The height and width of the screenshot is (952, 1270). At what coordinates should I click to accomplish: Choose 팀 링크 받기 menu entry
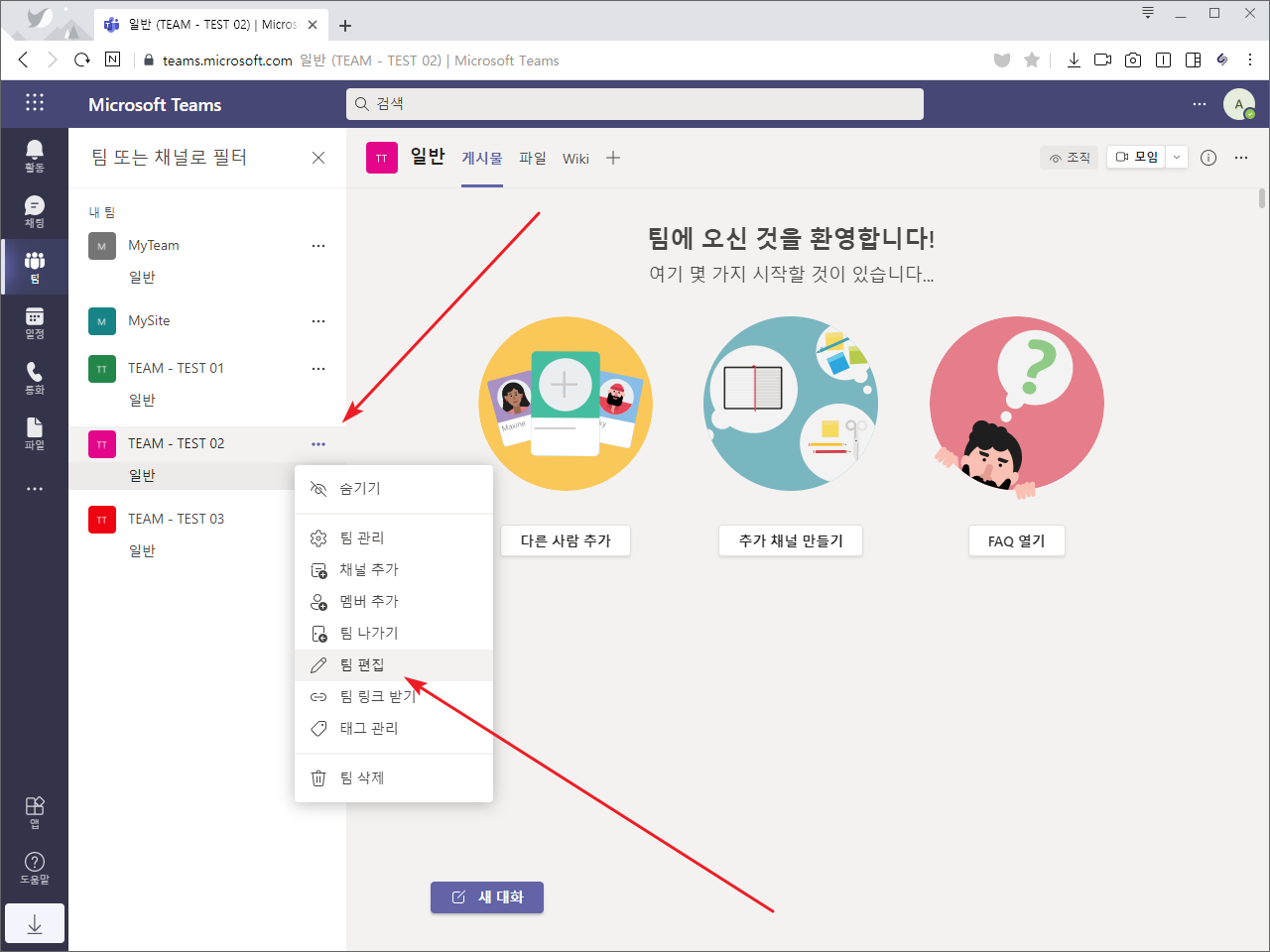click(394, 696)
